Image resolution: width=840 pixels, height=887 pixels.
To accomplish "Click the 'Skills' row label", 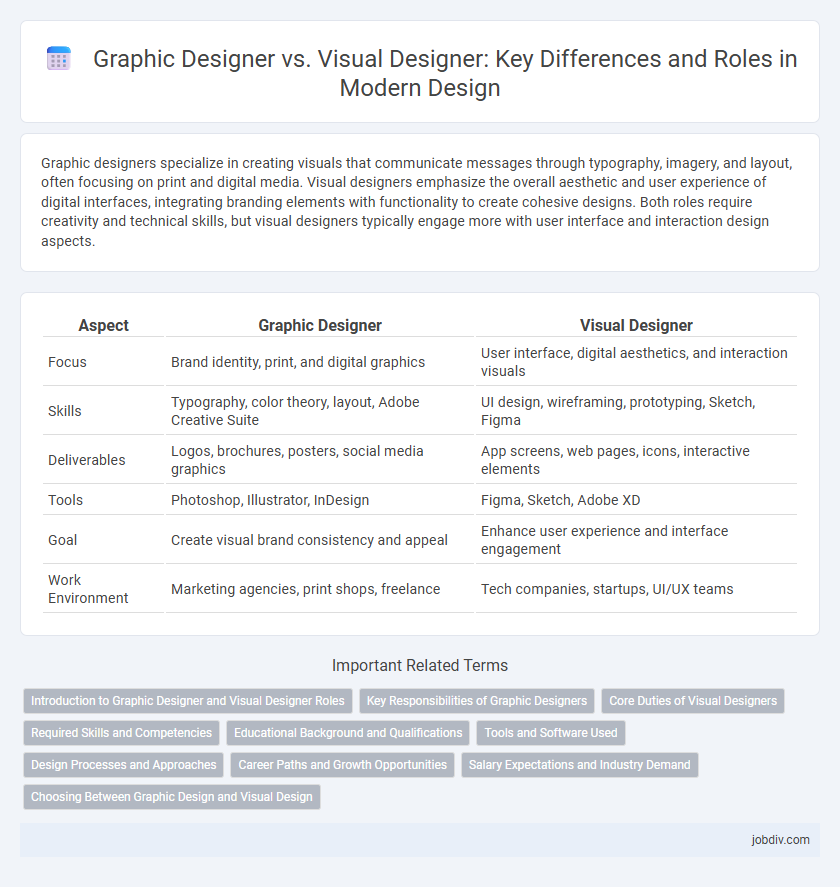I will (64, 411).
